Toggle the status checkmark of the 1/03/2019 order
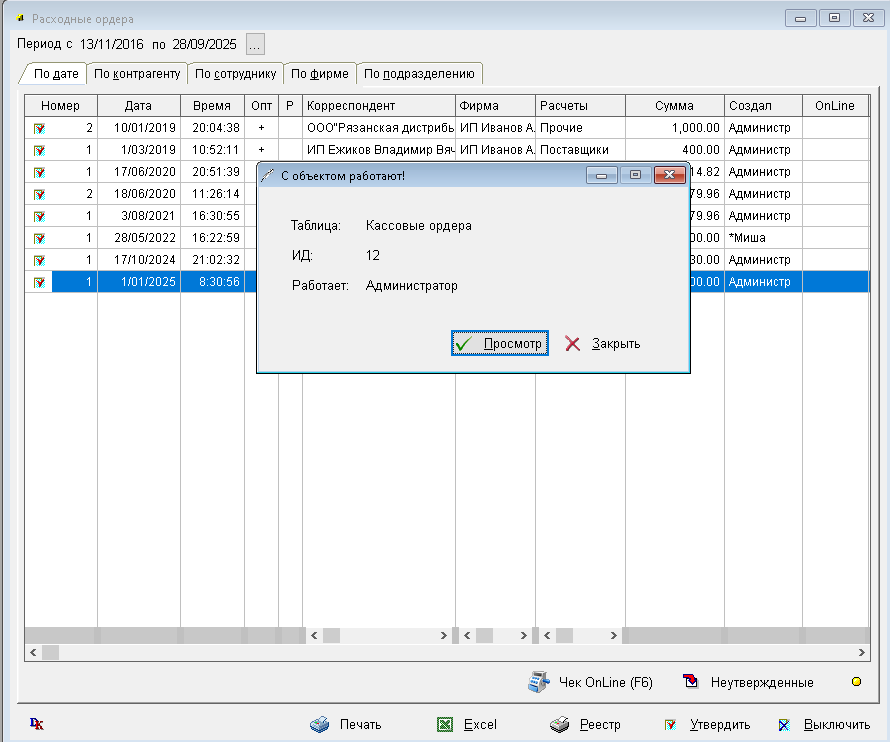 (39, 150)
